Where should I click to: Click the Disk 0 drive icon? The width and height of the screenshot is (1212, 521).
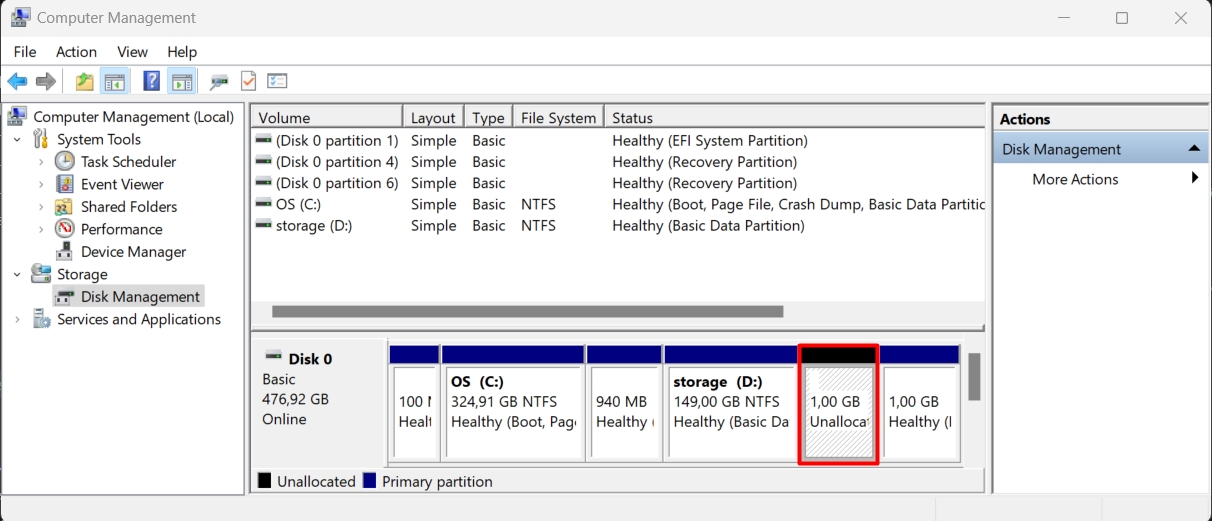pos(273,357)
